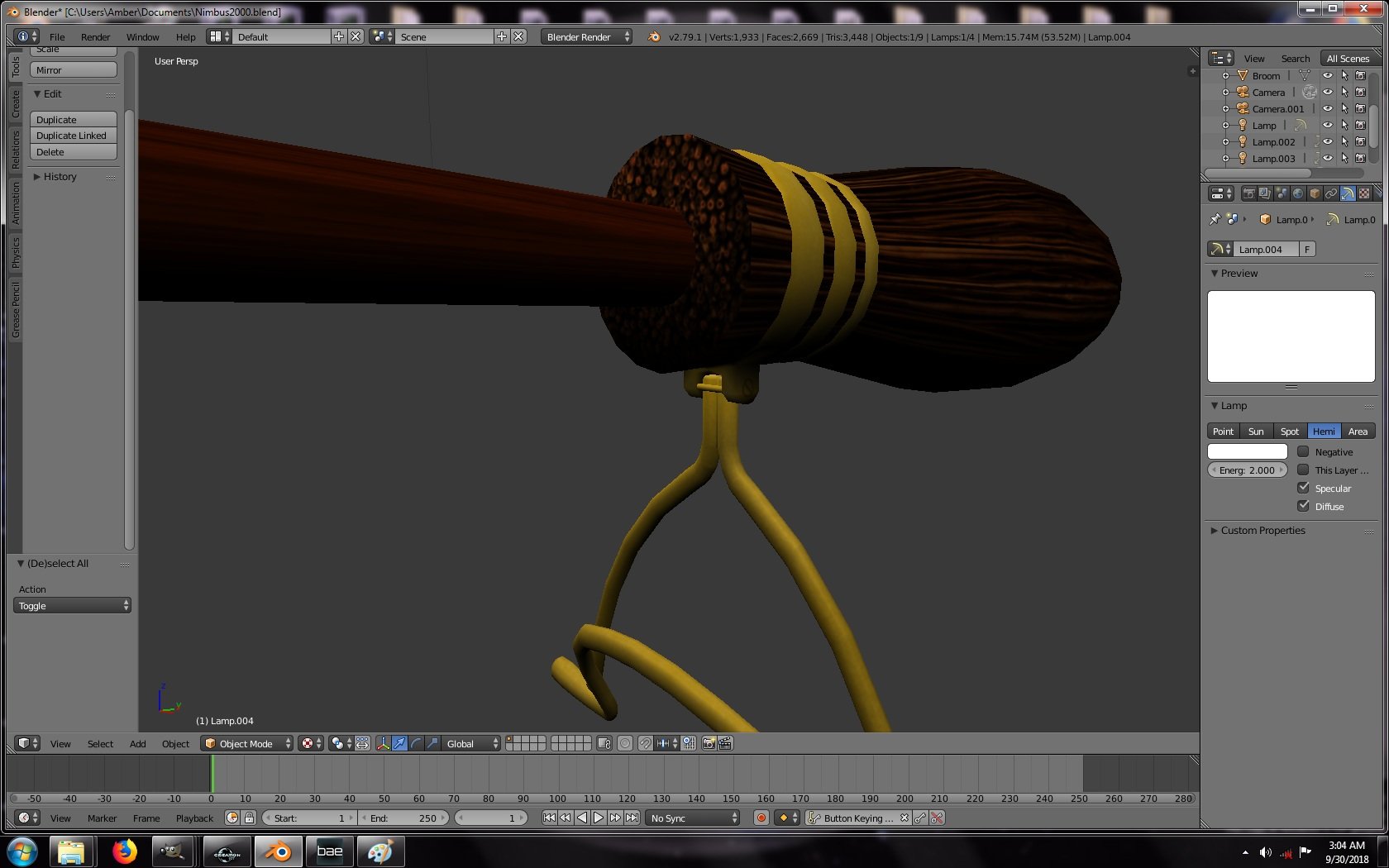
Task: Toggle renderability camera for the Broom object
Action: 1360,75
